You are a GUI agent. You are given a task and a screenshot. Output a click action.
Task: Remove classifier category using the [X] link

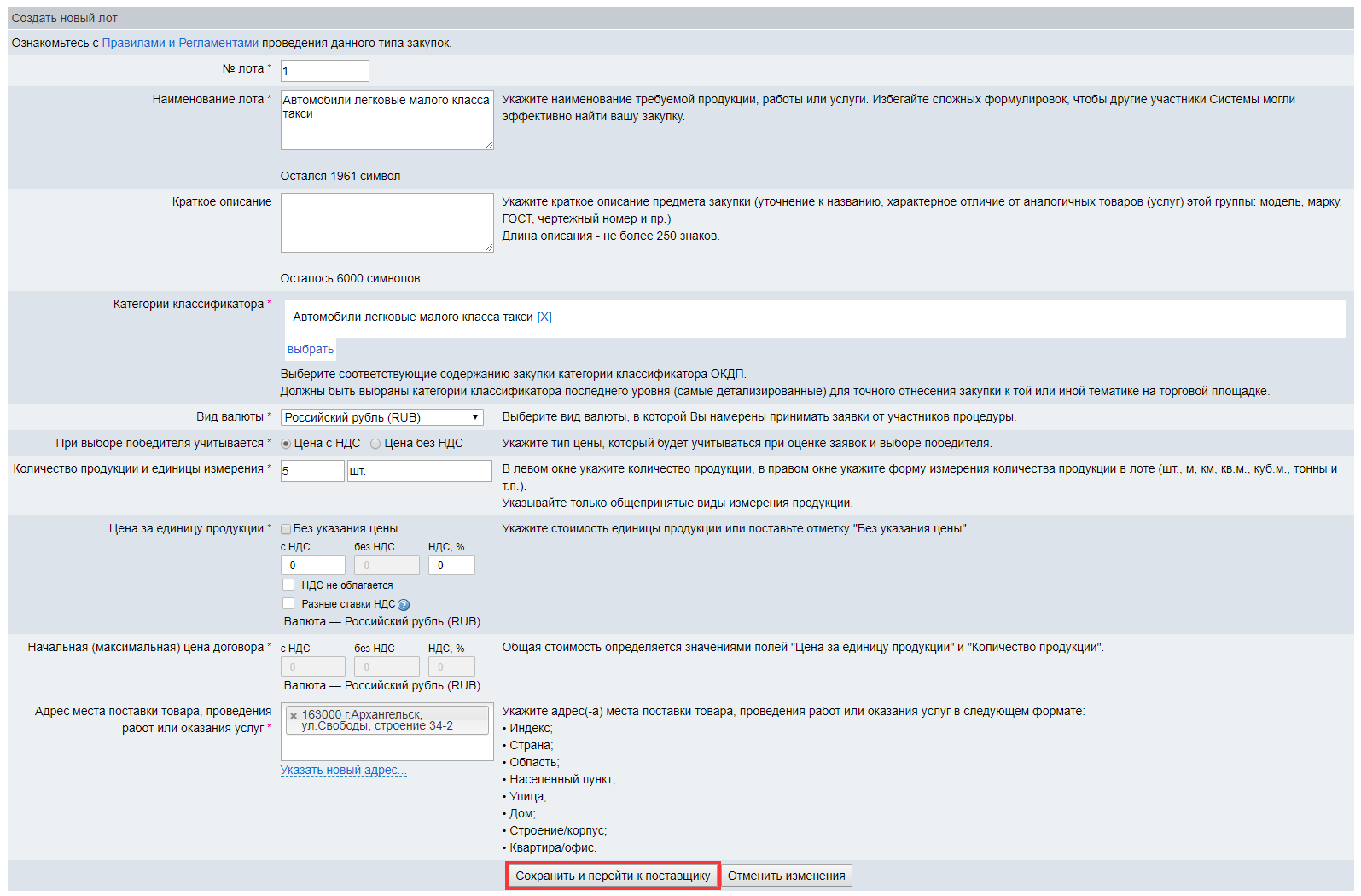[544, 317]
